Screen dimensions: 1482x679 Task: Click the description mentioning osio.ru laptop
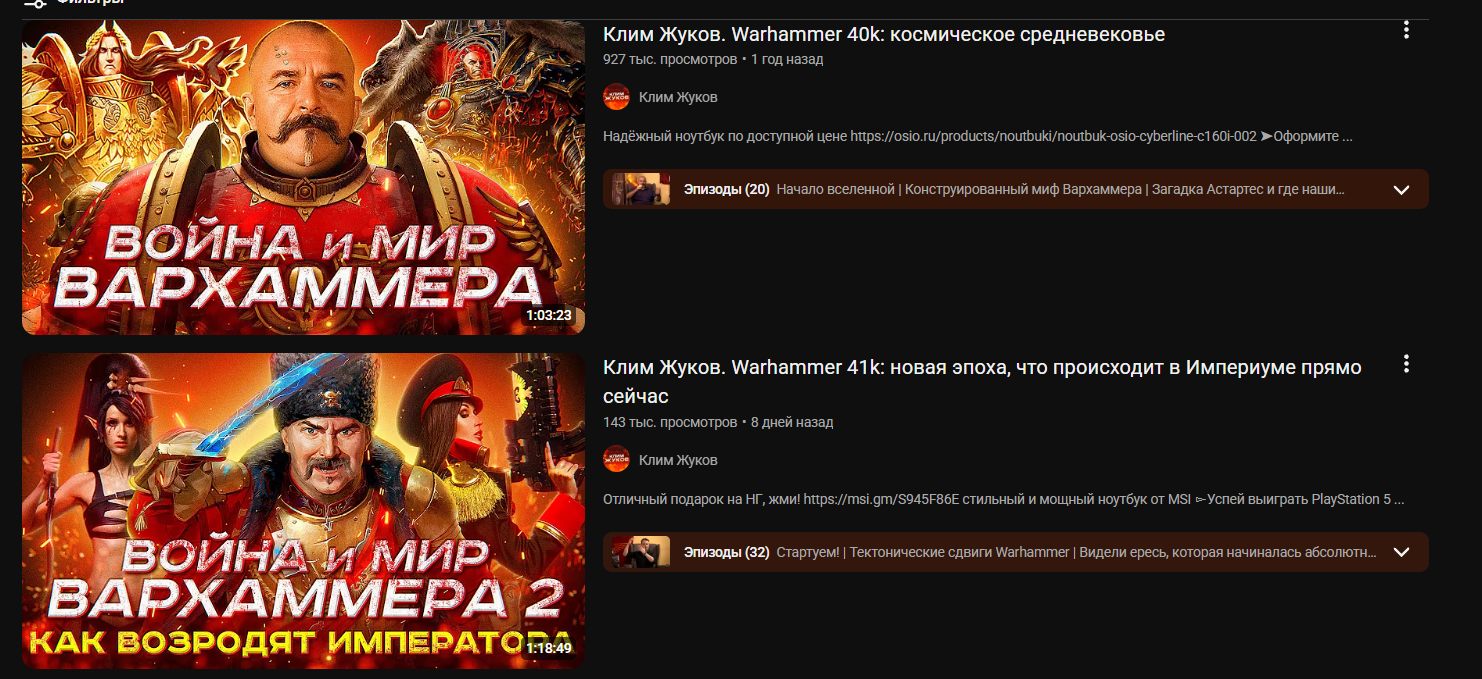[978, 136]
